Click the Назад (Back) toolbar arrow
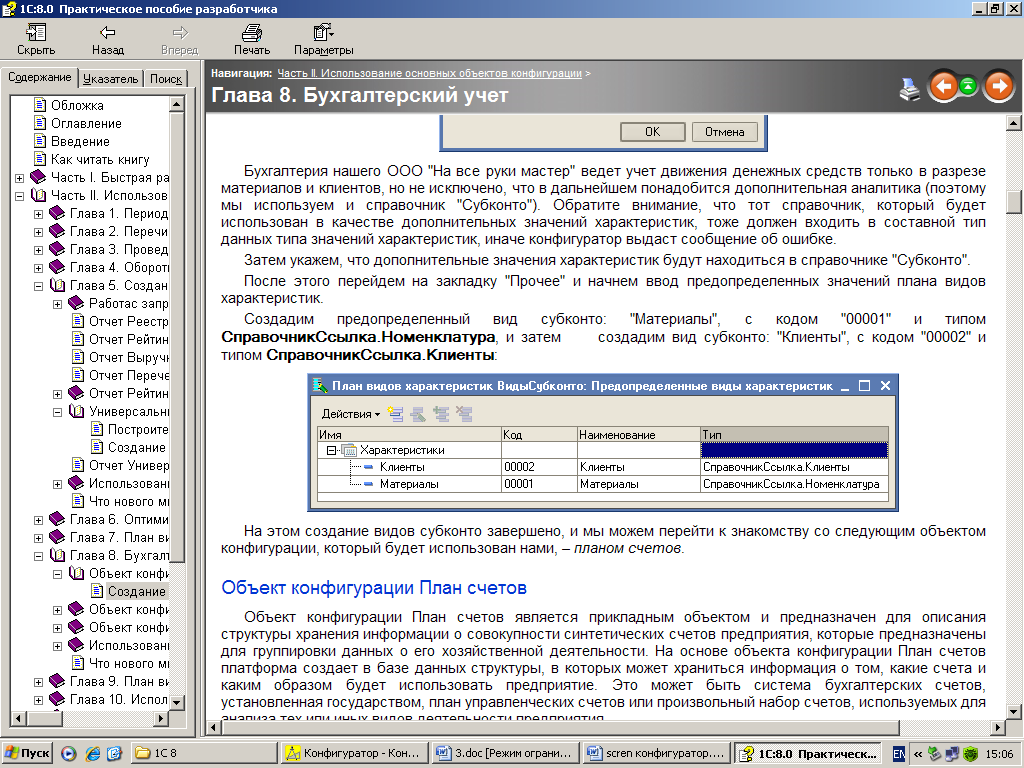Screen dimensions: 1024x768 tap(107, 33)
